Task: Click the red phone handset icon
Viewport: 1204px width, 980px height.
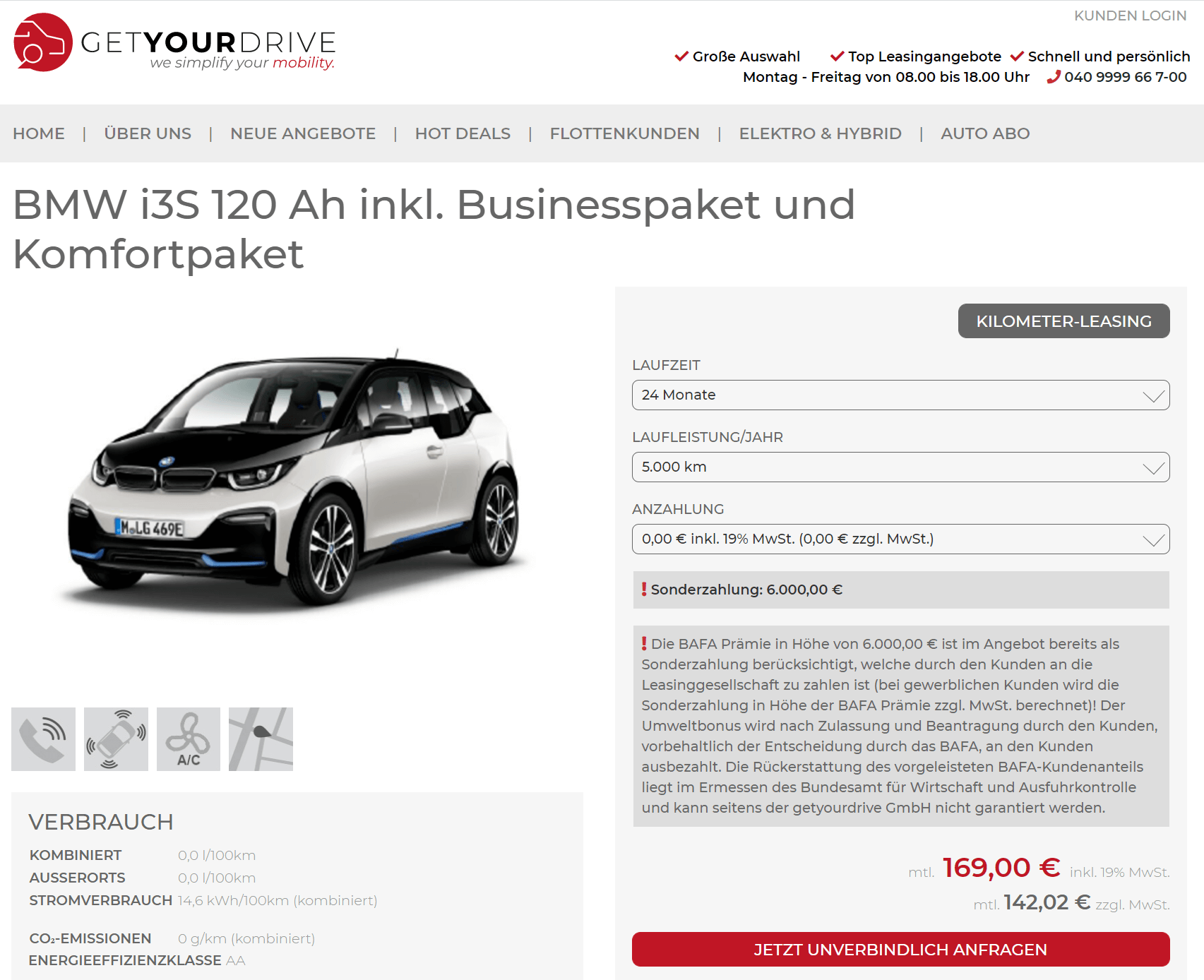Action: (1054, 77)
